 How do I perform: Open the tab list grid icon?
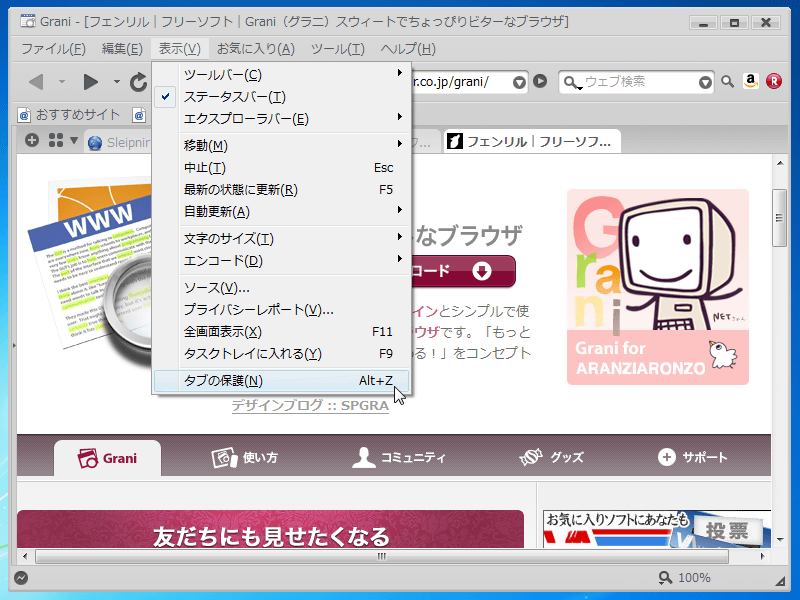click(x=56, y=140)
